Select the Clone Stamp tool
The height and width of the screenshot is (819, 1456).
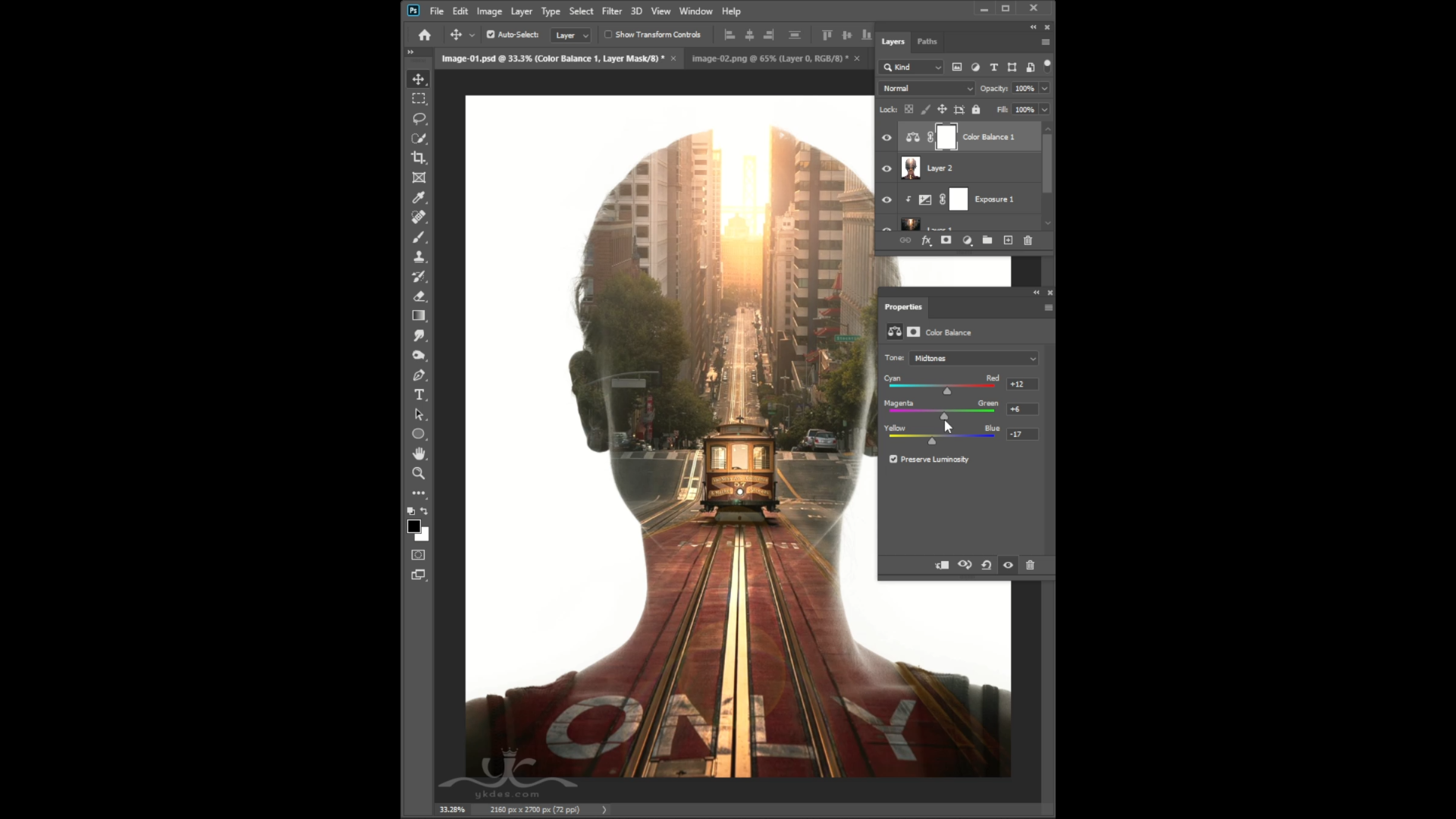pyautogui.click(x=419, y=256)
